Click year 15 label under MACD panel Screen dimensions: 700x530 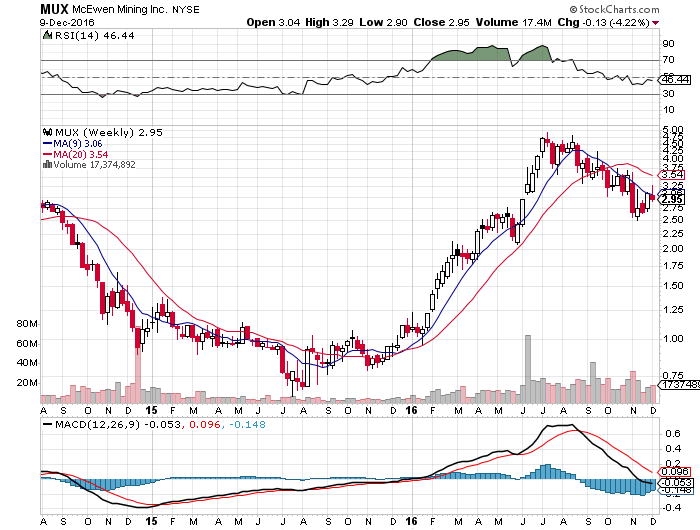pyautogui.click(x=151, y=521)
